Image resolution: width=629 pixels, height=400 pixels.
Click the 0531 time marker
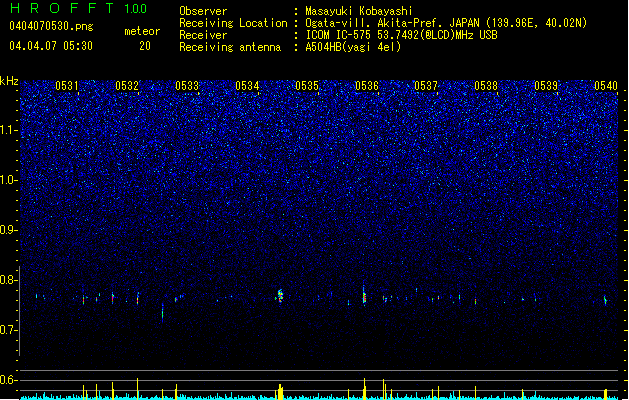click(67, 86)
